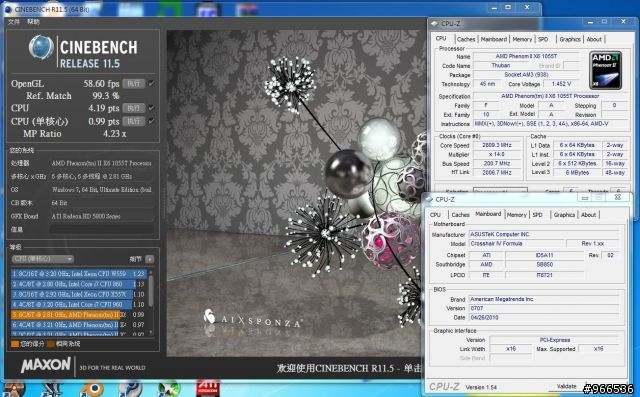The image size is (640, 397).
Task: Select Memory tab in CPU-Z Mainboard window
Action: point(517,215)
